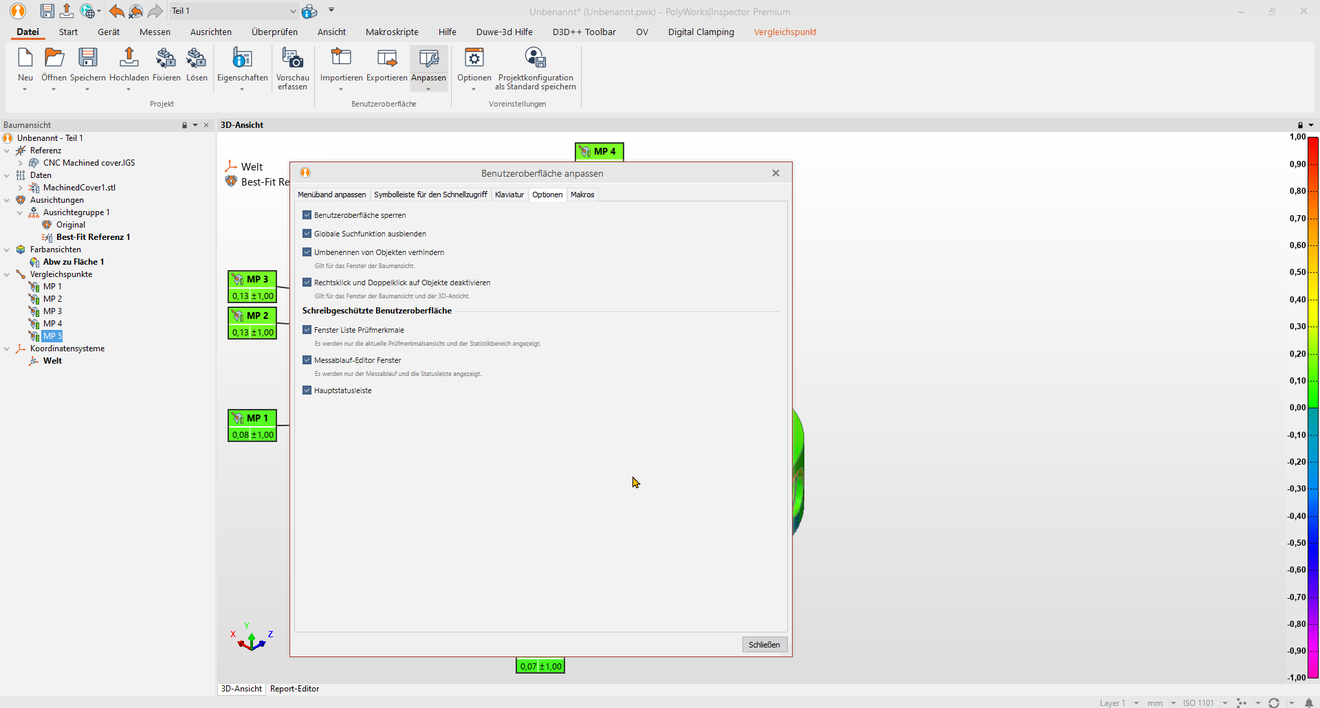Disable the Hauptstatusleiste checkbox
The width and height of the screenshot is (1320, 708).
(307, 391)
